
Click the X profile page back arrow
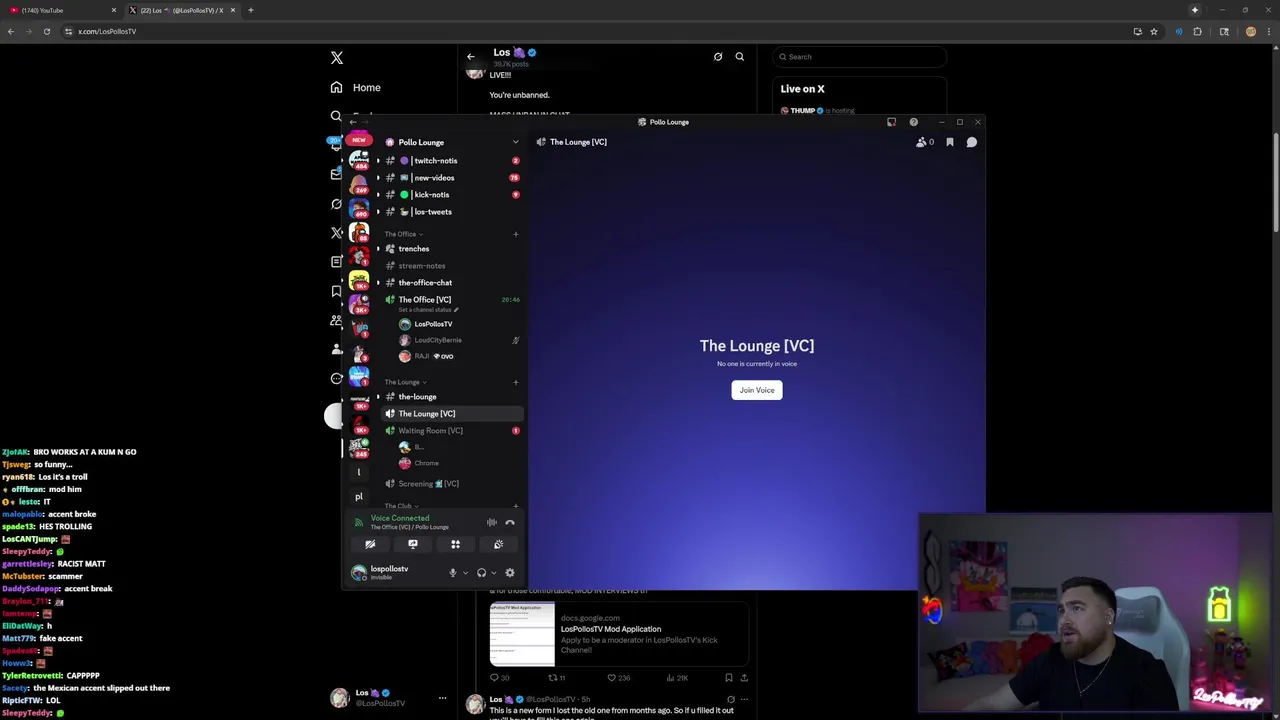click(x=471, y=57)
